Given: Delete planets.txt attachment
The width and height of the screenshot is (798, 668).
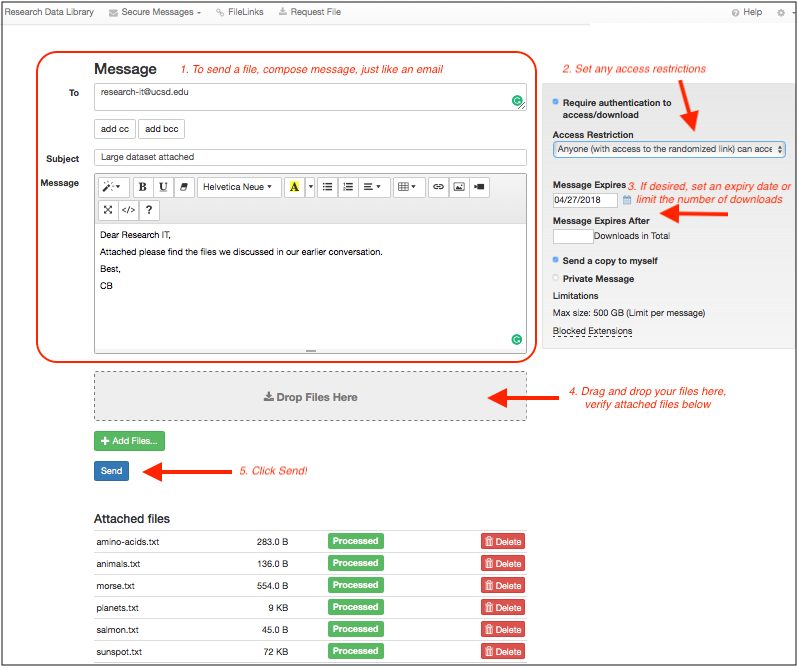Looking at the screenshot, I should (x=503, y=607).
